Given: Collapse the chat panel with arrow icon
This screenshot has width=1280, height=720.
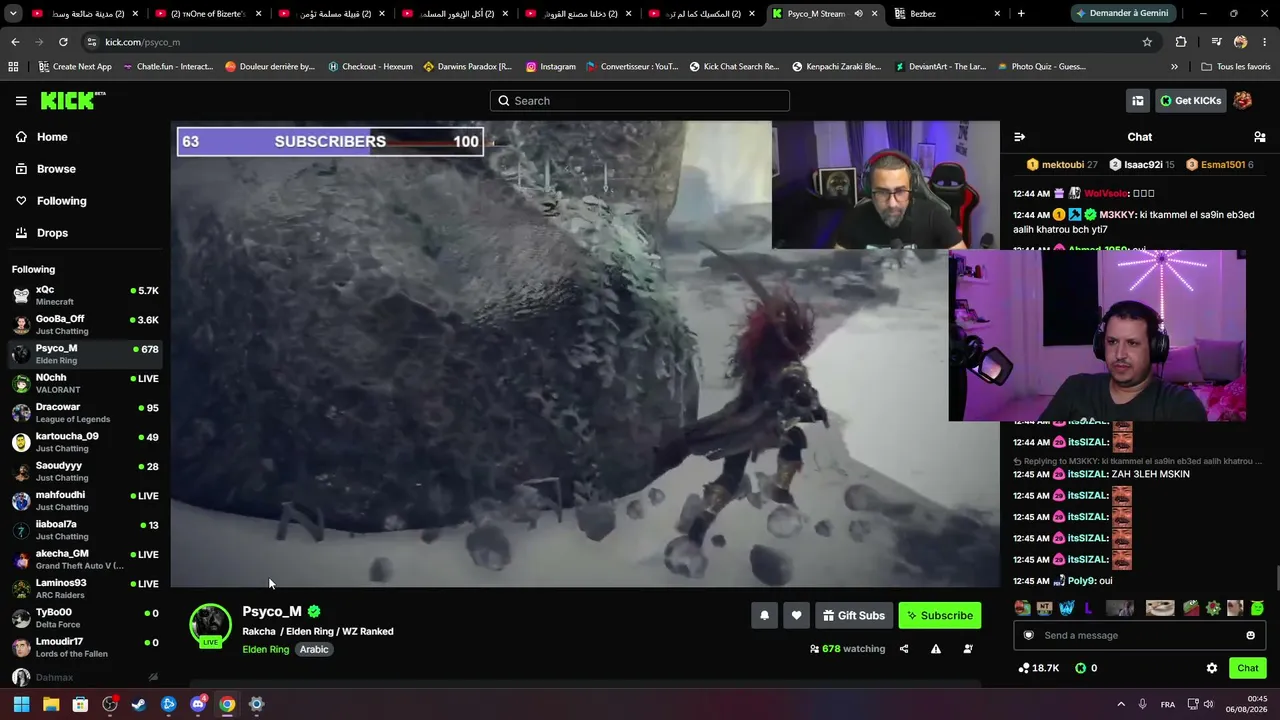Looking at the screenshot, I should pyautogui.click(x=1019, y=137).
